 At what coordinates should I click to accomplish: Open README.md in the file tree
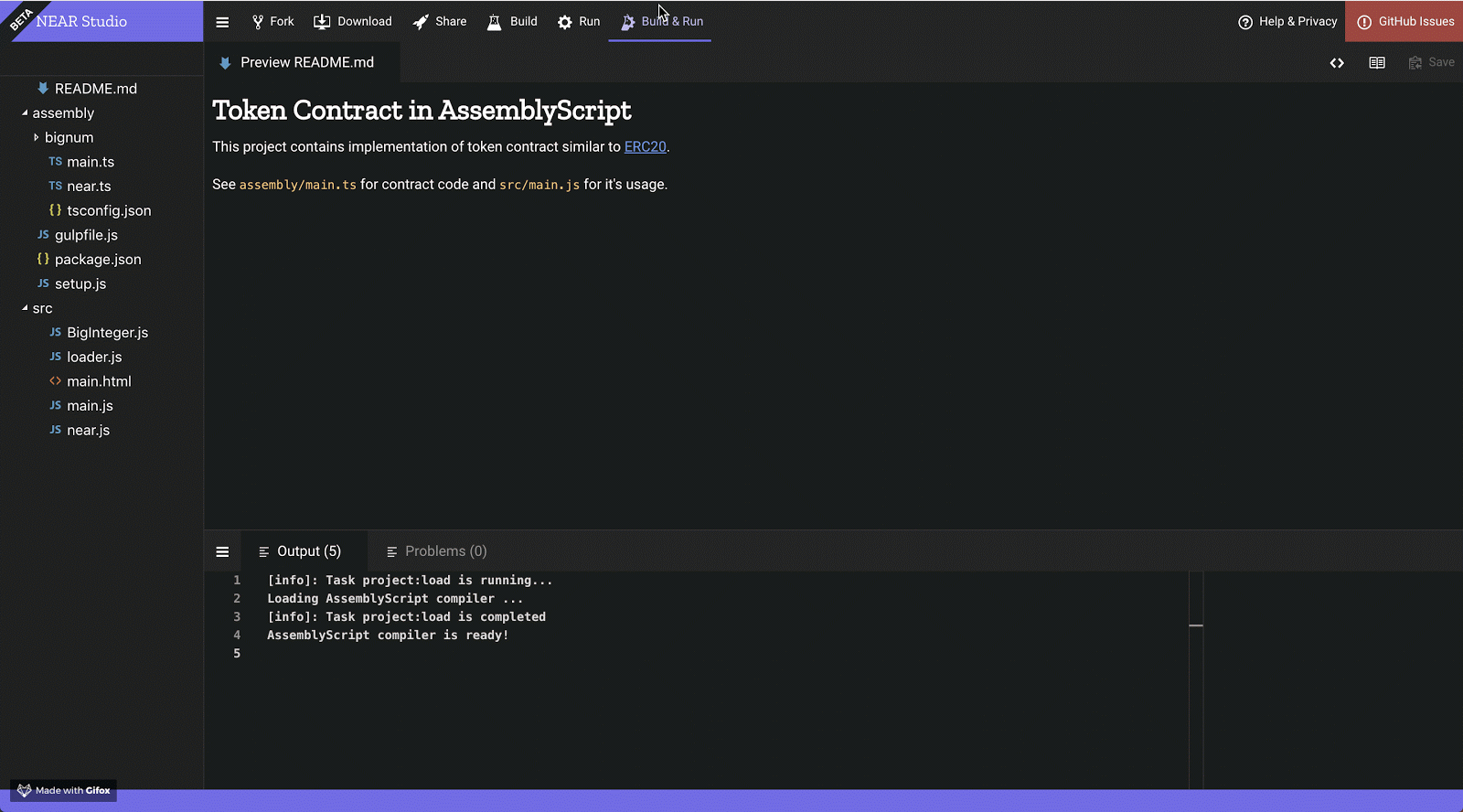[x=96, y=89]
